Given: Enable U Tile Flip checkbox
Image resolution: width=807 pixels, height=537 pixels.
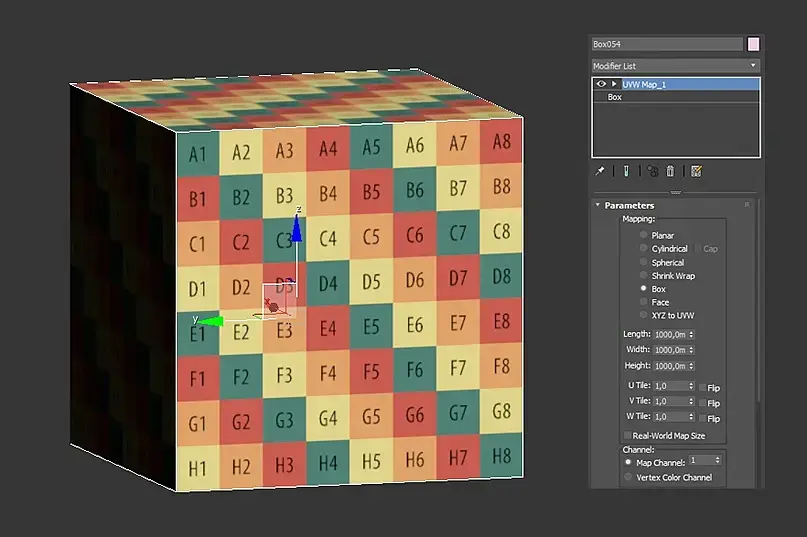Looking at the screenshot, I should pos(703,387).
